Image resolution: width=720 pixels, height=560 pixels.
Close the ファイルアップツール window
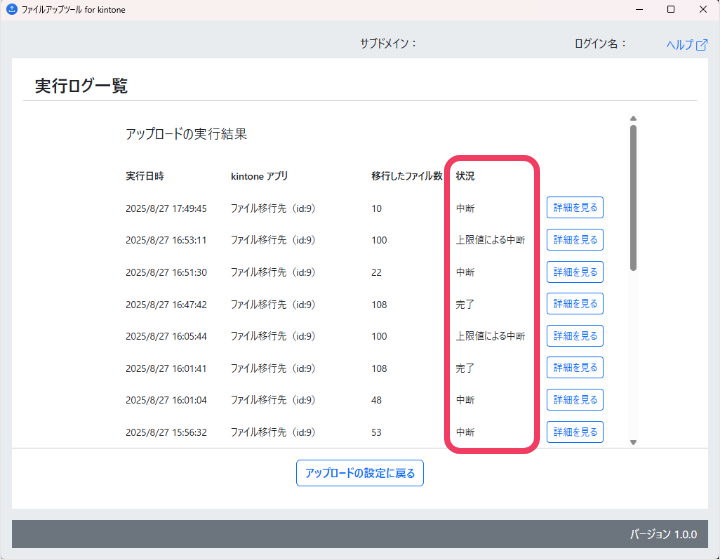pos(703,9)
